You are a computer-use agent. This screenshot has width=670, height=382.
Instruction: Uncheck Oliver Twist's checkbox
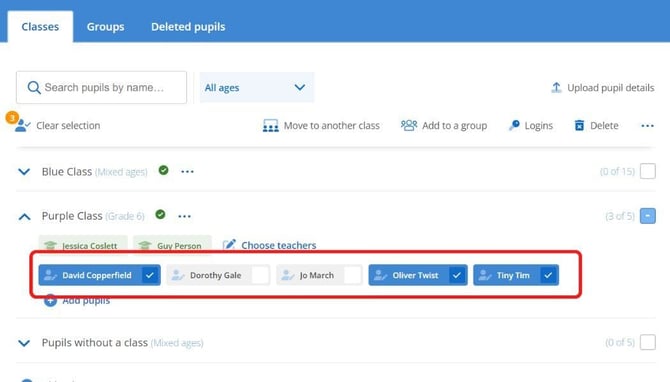tap(457, 275)
